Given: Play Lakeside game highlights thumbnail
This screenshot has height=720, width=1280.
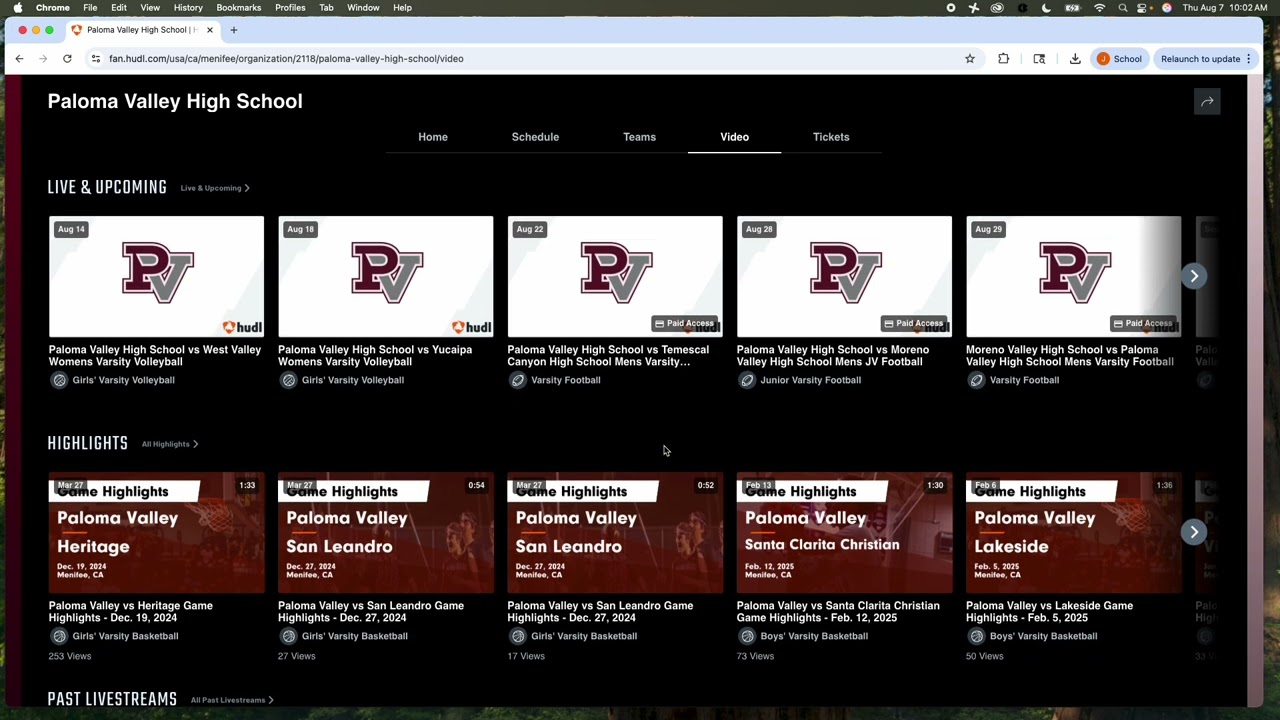Looking at the screenshot, I should [x=1074, y=533].
